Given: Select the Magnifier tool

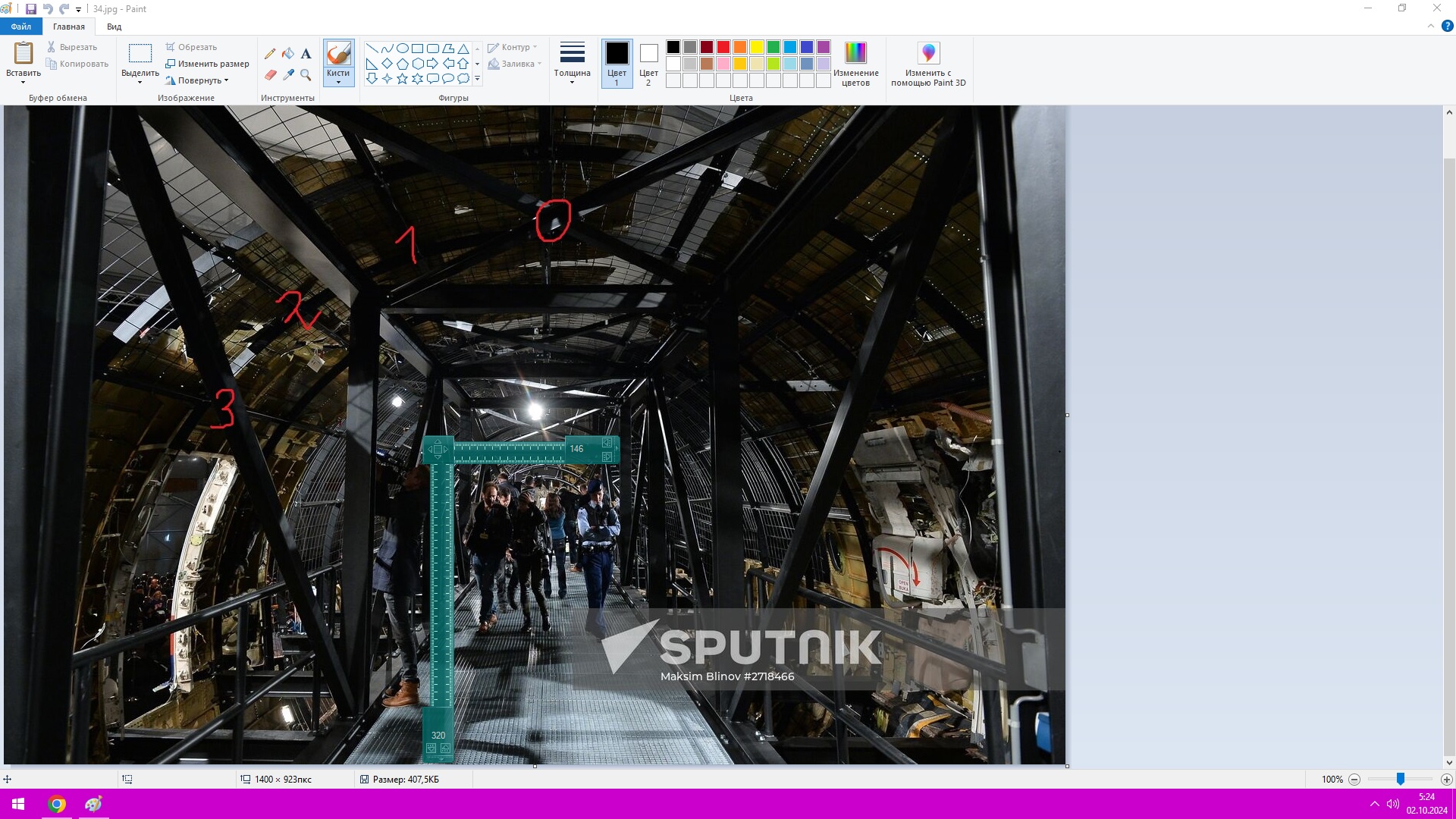Looking at the screenshot, I should coord(306,74).
